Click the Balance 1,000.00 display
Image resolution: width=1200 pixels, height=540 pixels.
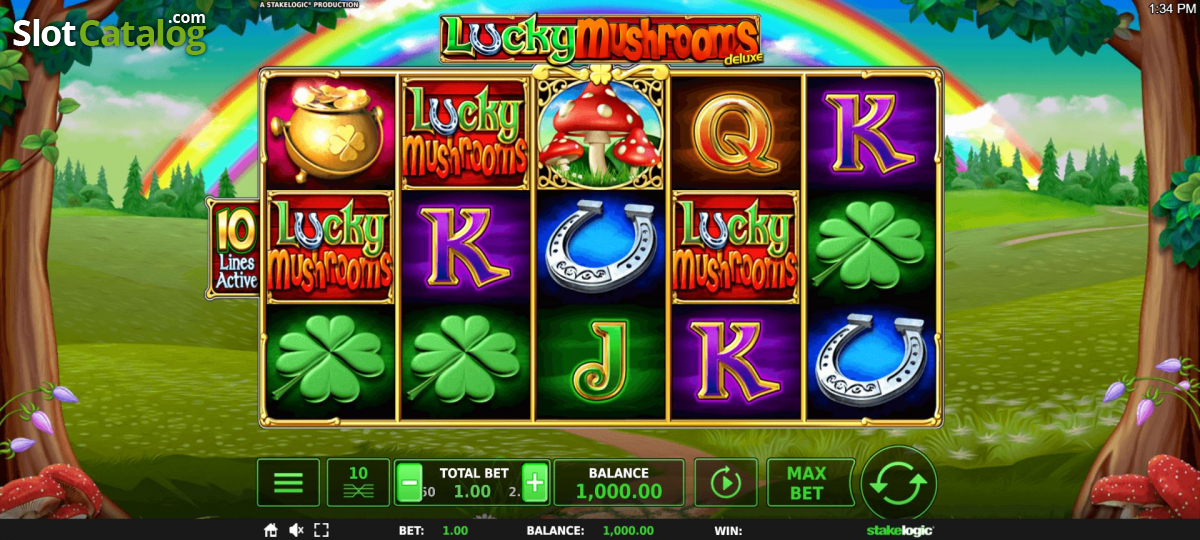619,483
